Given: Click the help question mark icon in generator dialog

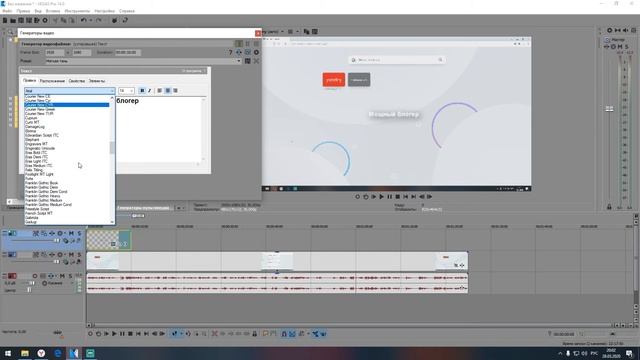Looking at the screenshot, I should pyautogui.click(x=231, y=52).
